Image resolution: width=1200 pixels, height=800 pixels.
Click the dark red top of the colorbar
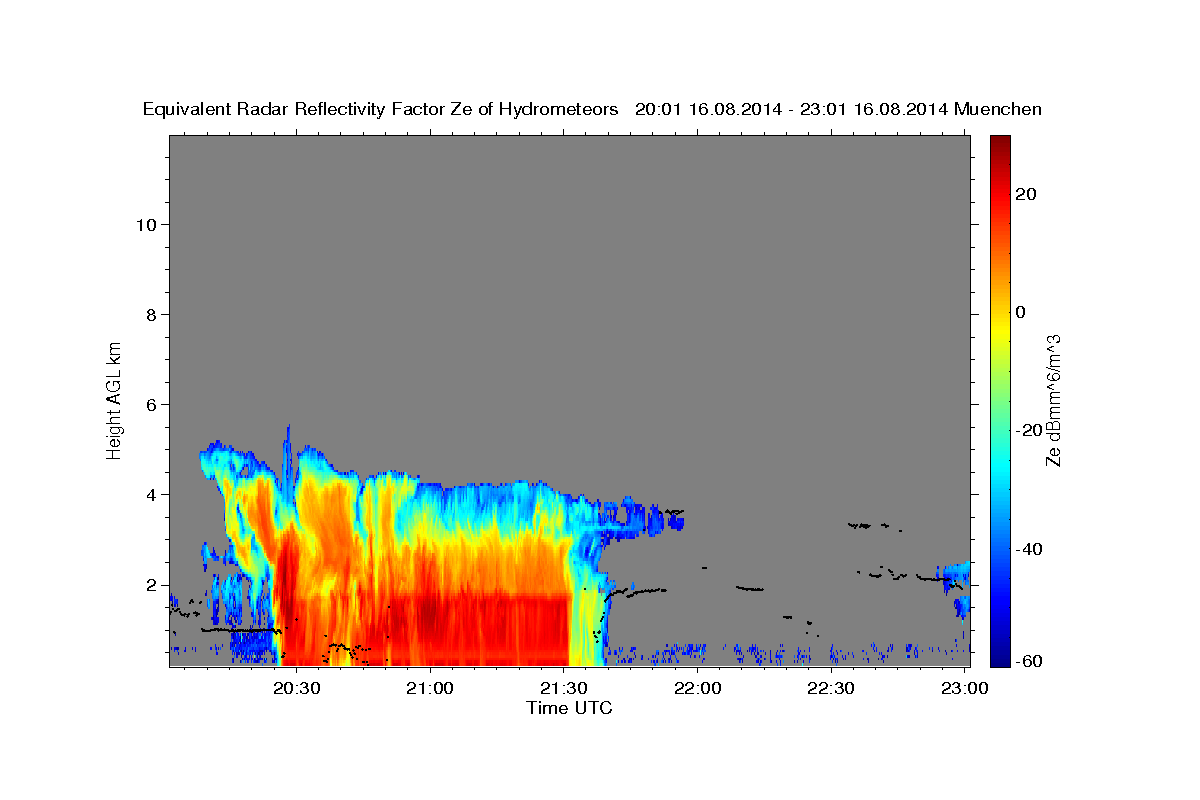(998, 145)
